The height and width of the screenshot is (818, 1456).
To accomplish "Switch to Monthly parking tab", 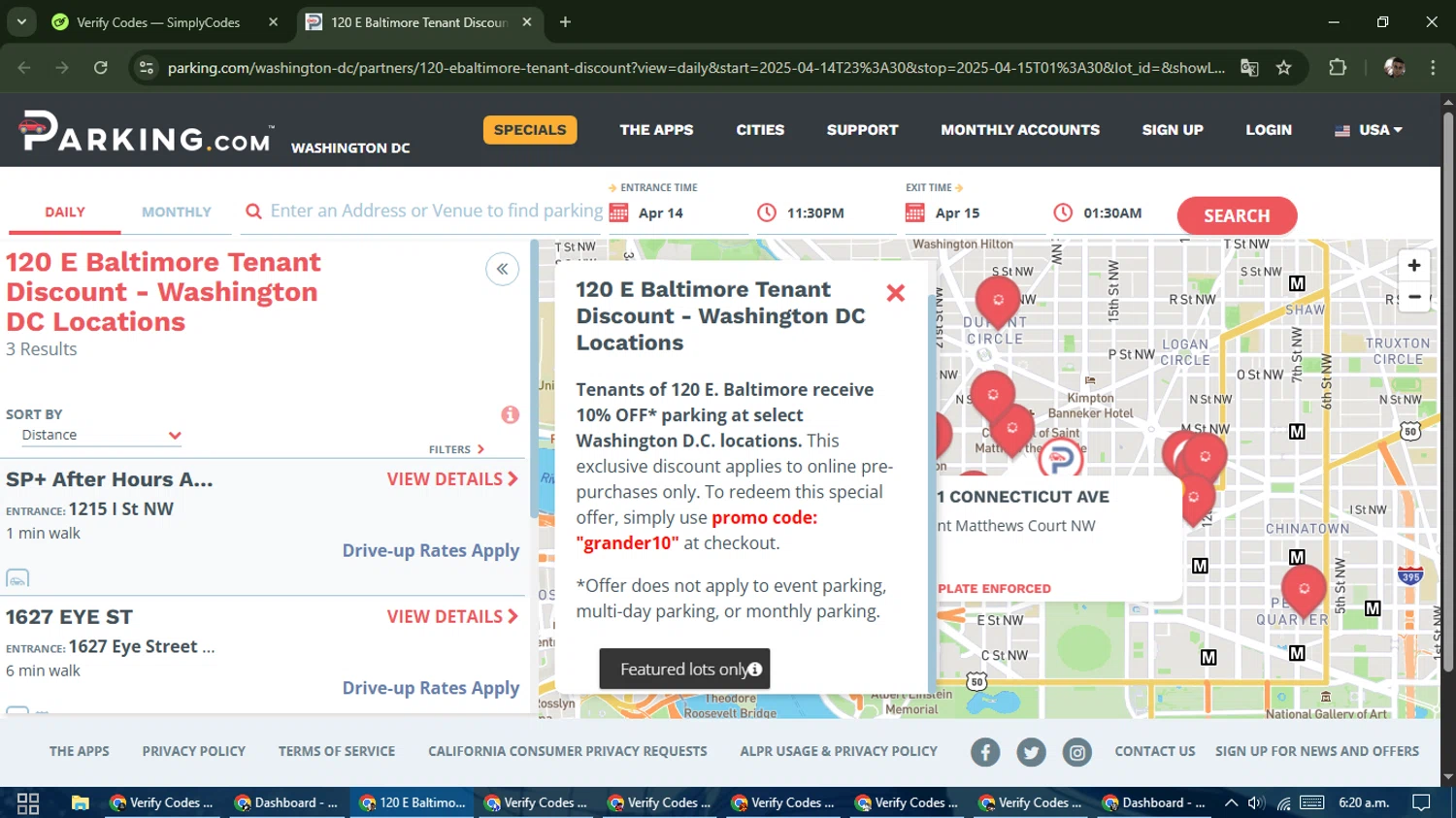I will [x=176, y=213].
